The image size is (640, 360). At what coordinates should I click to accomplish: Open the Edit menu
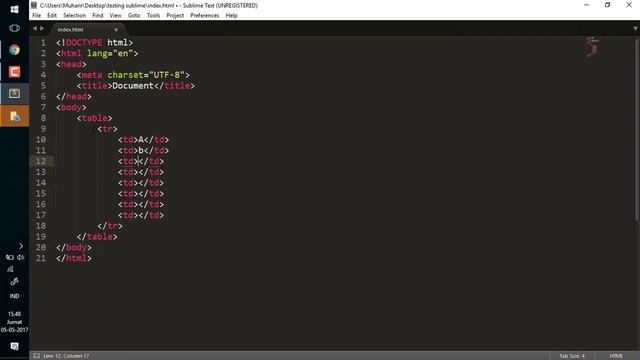(x=52, y=16)
